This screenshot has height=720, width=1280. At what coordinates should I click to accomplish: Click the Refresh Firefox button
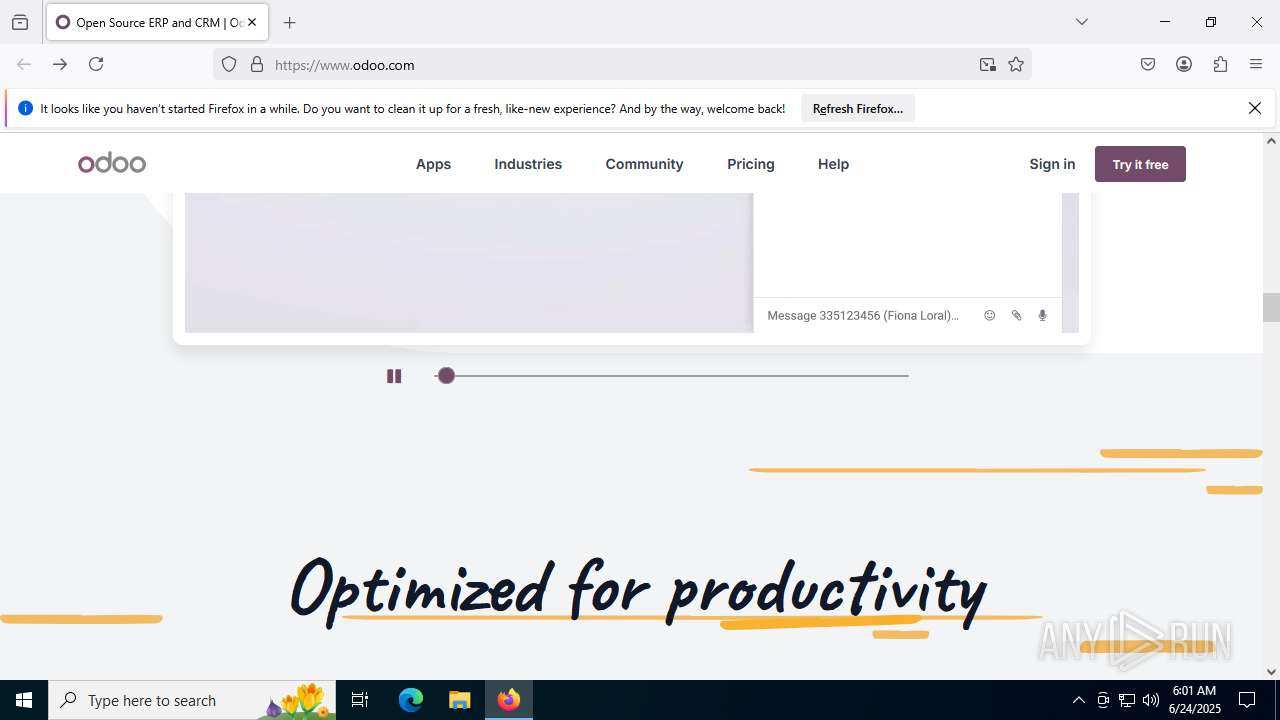[858, 109]
